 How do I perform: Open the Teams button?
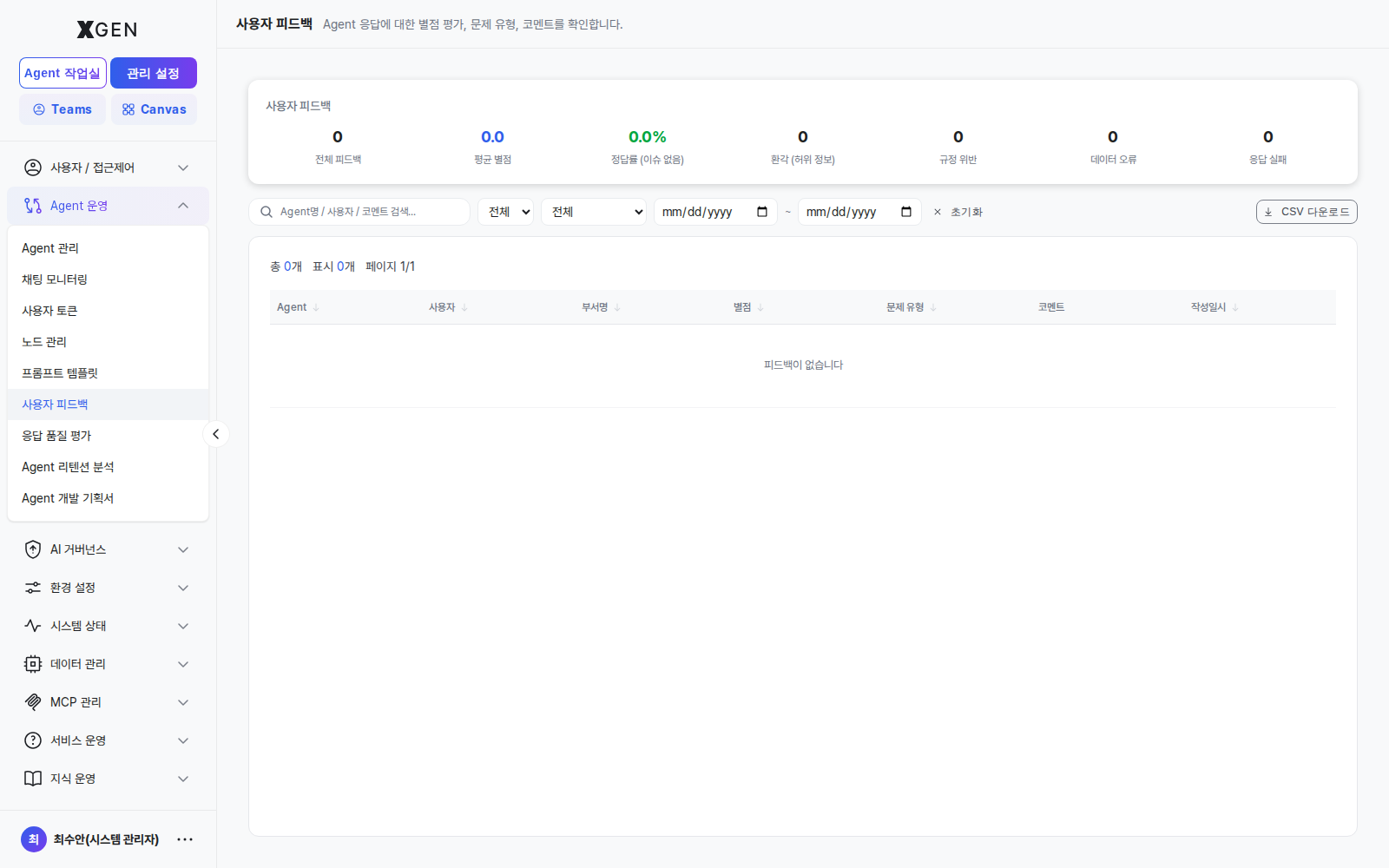(x=63, y=109)
